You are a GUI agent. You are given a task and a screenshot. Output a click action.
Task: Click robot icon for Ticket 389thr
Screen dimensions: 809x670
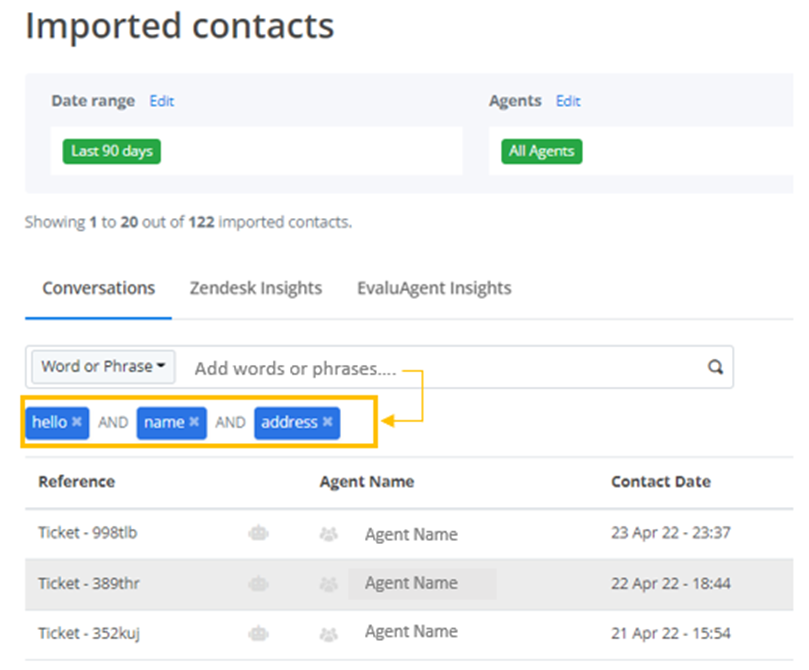pos(258,584)
